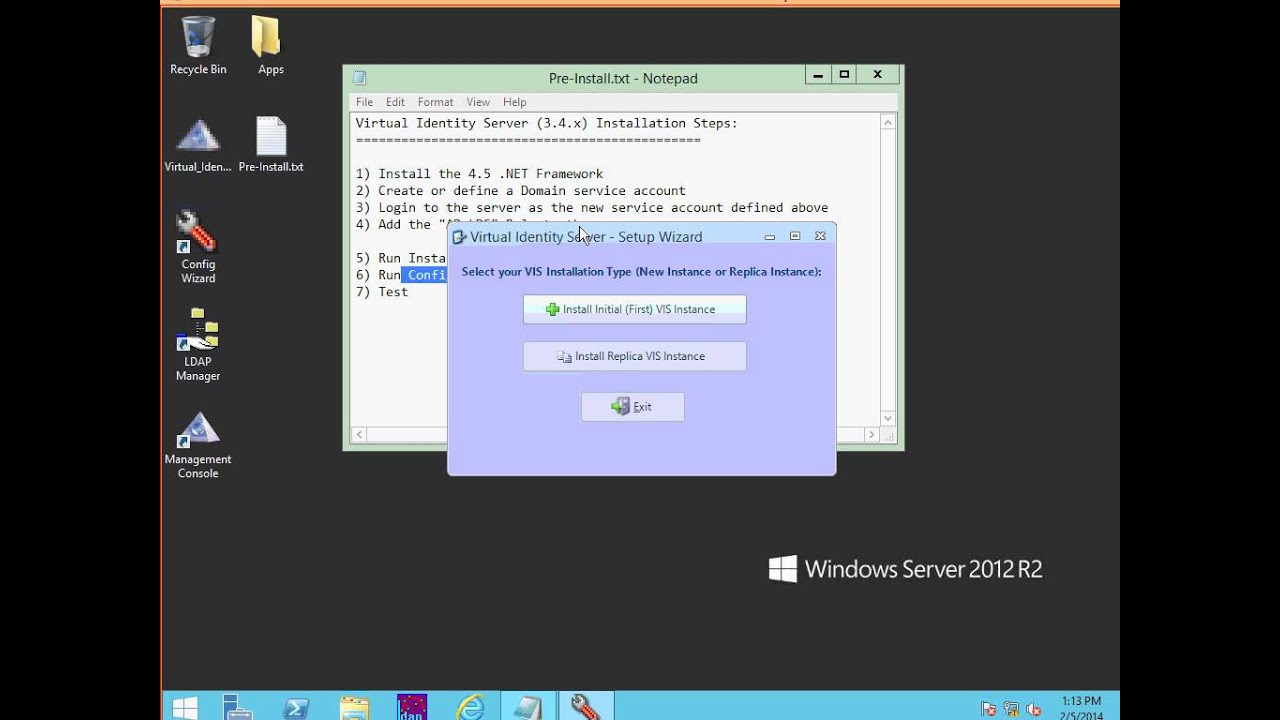Maximize the Setup Wizard window
Screen dimensions: 1280x720
pyautogui.click(x=795, y=237)
